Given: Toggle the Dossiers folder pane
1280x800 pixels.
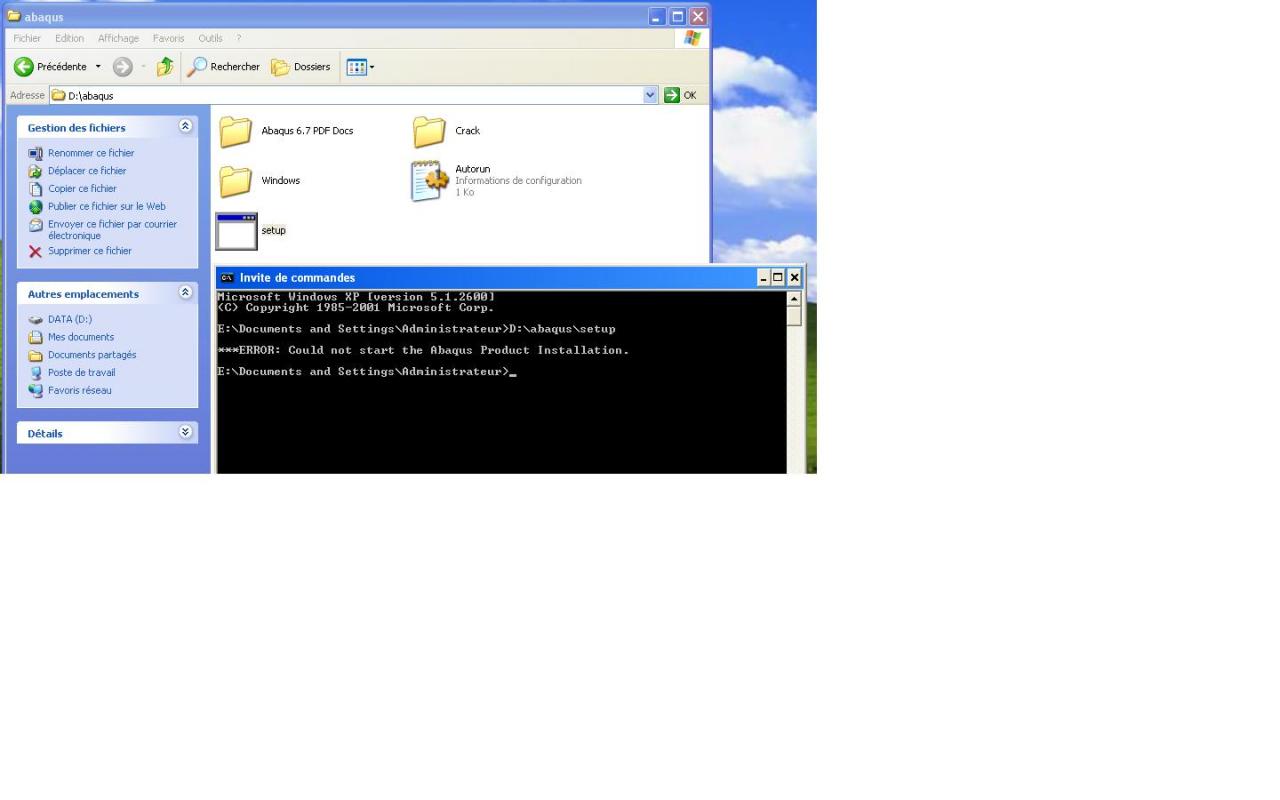Looking at the screenshot, I should click(301, 67).
